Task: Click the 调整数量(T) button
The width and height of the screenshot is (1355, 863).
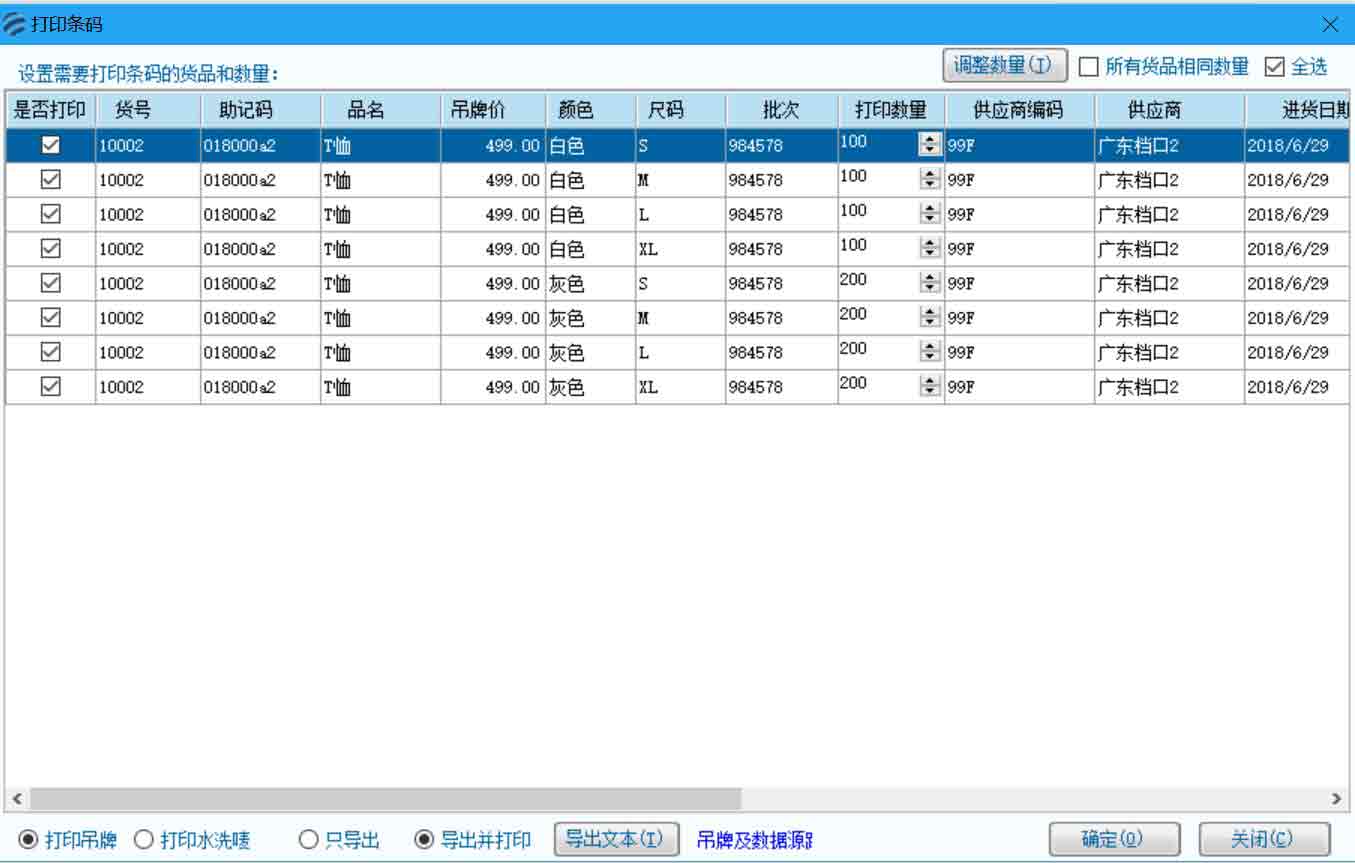Action: [1004, 66]
